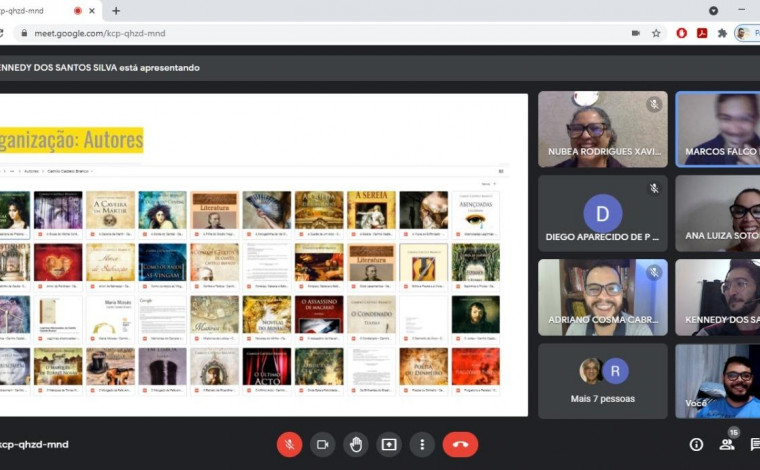Bookmark this page with the star icon
This screenshot has width=760, height=470.
click(x=656, y=33)
